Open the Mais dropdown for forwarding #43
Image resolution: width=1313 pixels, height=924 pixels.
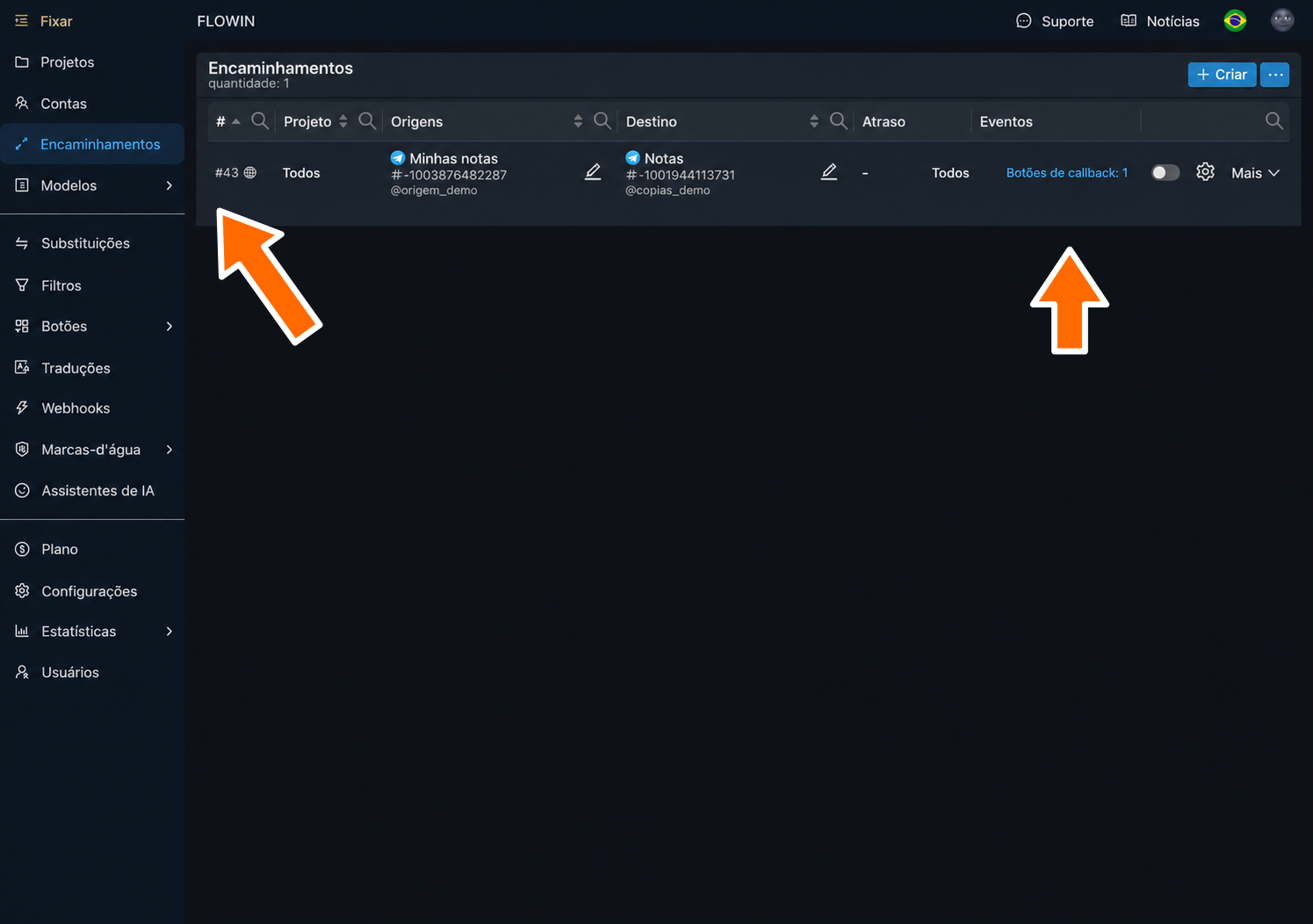coord(1255,173)
